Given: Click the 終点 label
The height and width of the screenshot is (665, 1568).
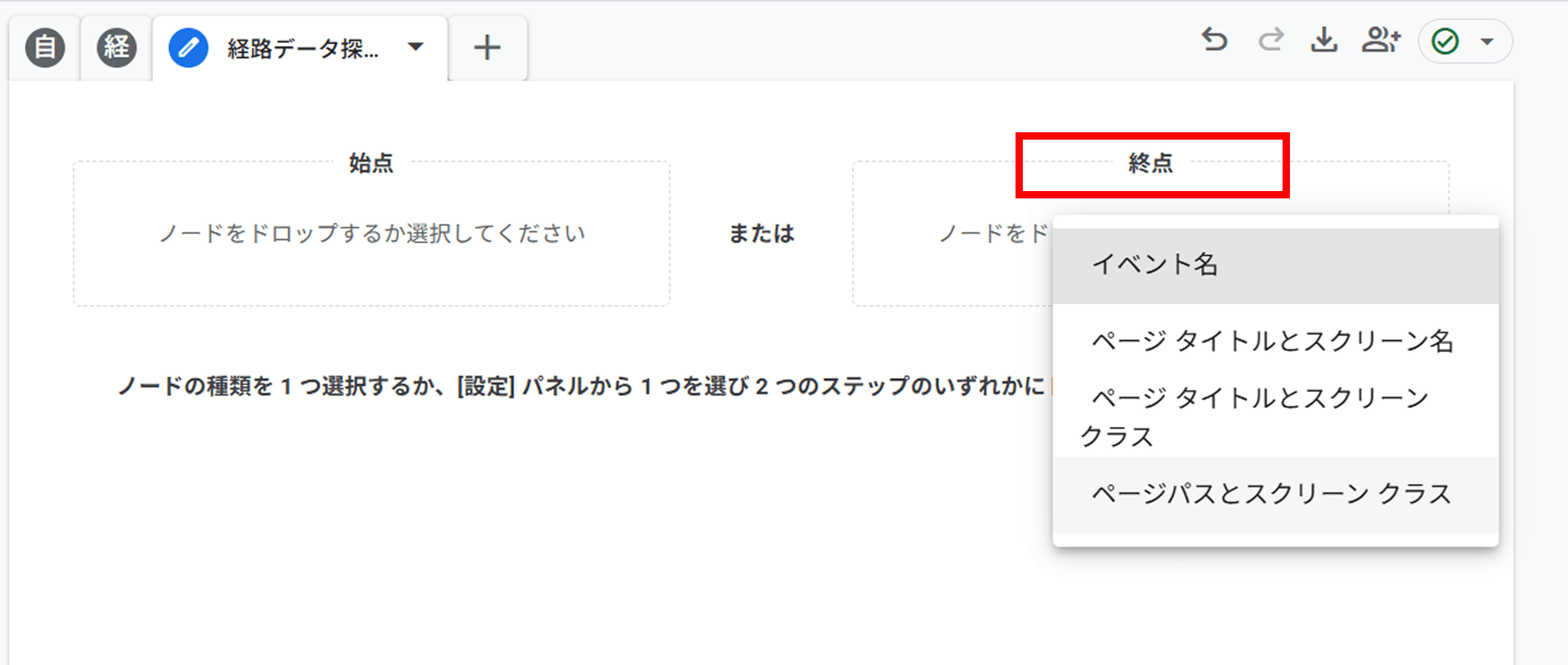Looking at the screenshot, I should point(1151,163).
